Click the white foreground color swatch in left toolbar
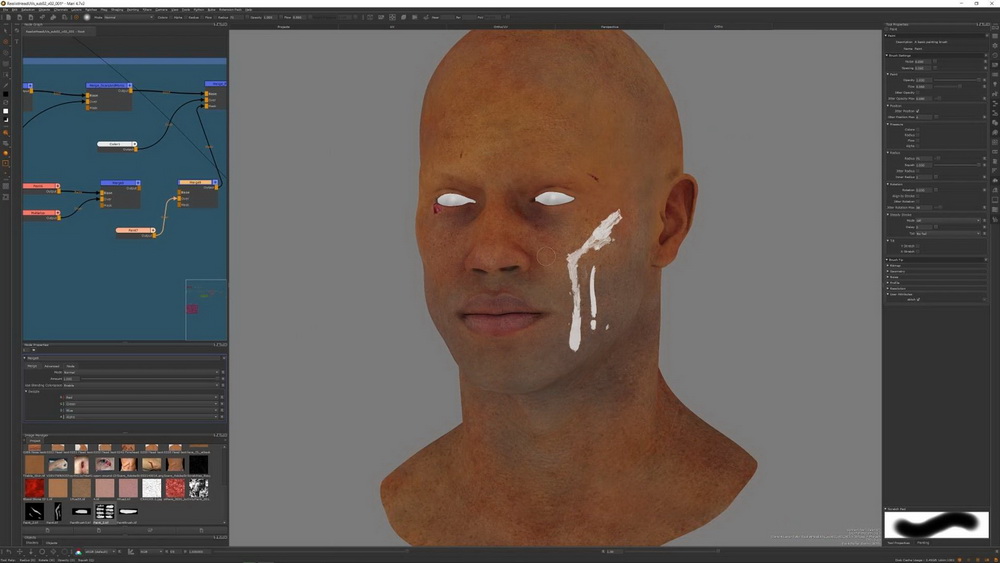This screenshot has width=1000, height=563. 6,111
